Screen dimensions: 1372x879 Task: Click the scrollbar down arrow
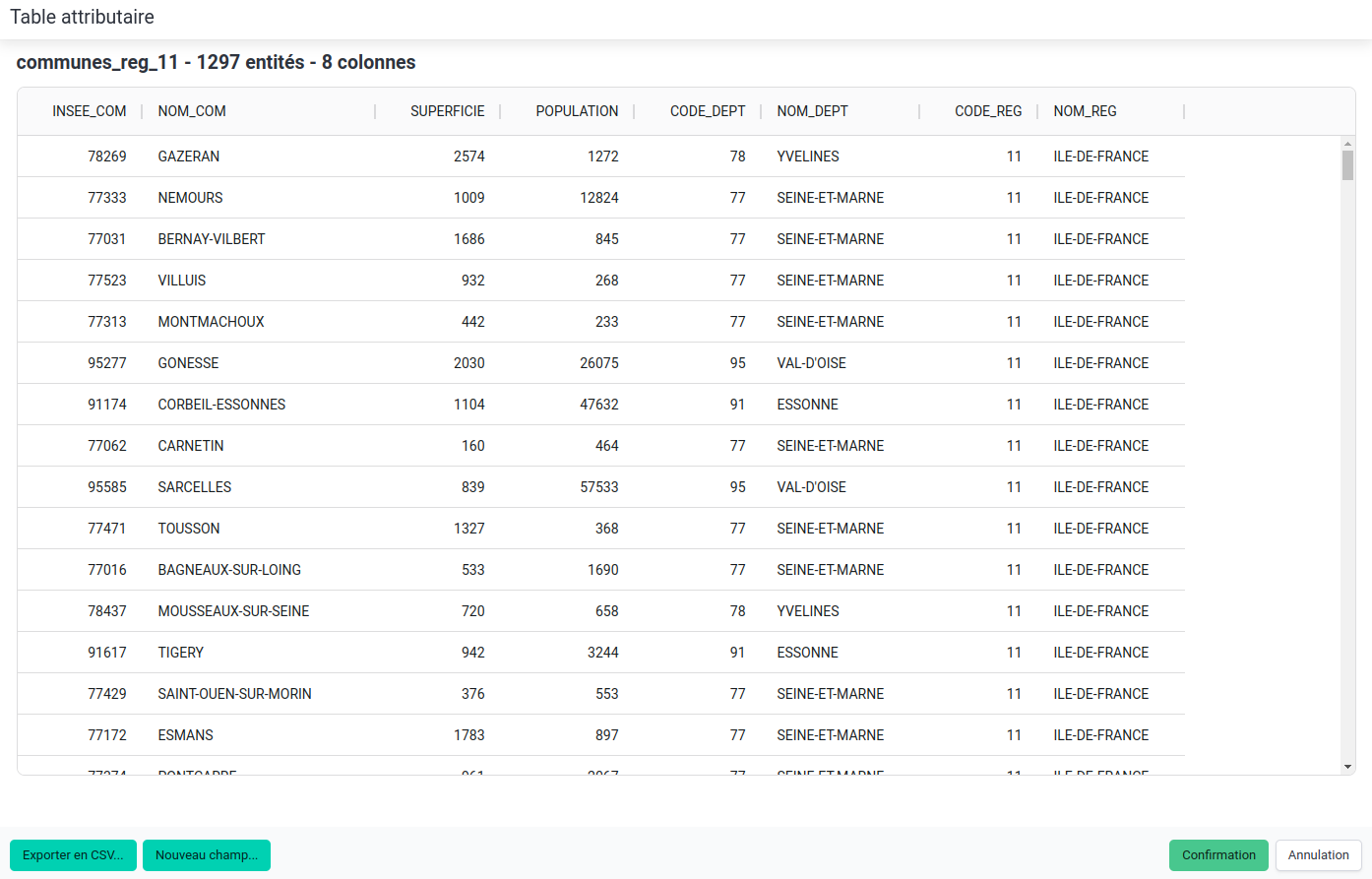(x=1347, y=767)
